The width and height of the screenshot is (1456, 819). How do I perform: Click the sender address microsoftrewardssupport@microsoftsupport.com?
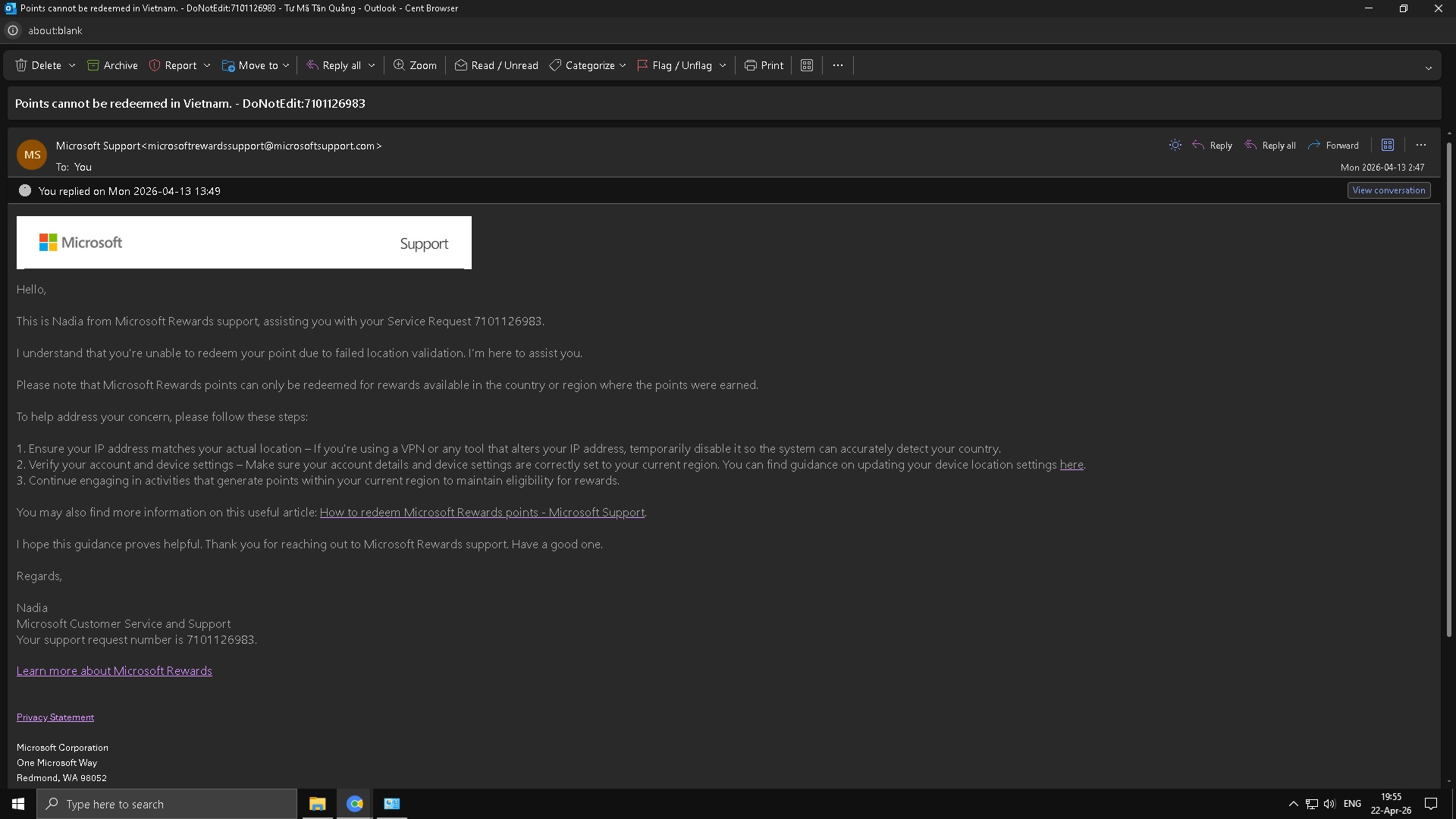pos(265,146)
